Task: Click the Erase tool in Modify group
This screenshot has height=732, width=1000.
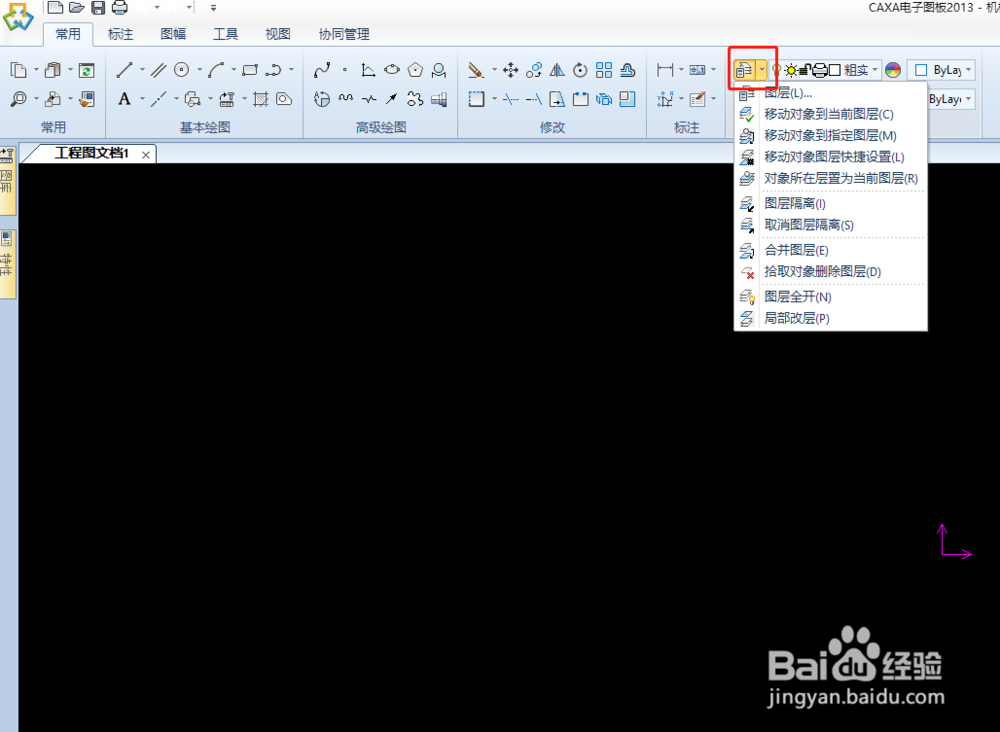Action: (476, 70)
